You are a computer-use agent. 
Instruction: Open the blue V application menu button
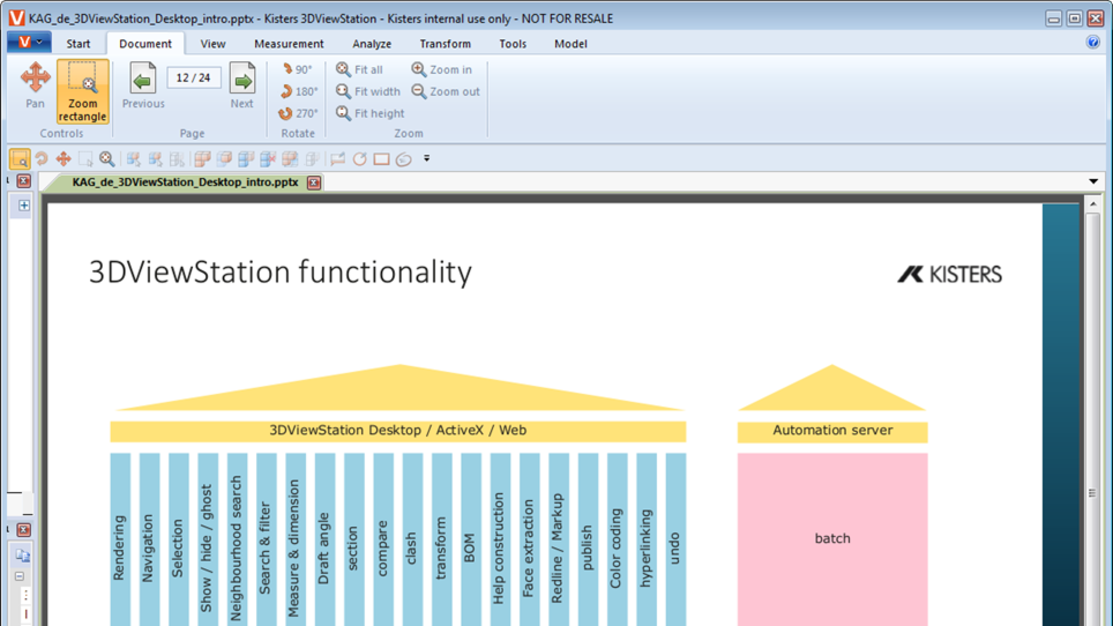[x=29, y=42]
